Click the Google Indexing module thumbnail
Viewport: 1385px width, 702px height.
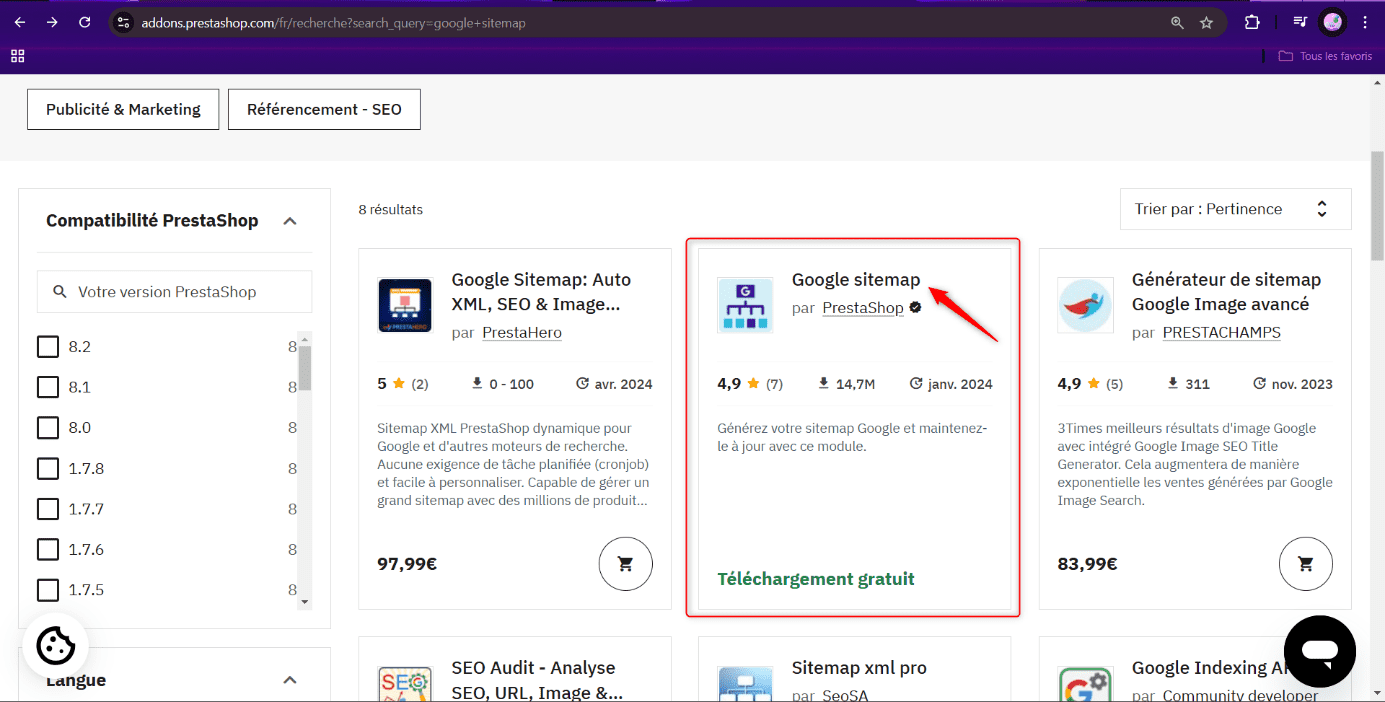click(x=1085, y=684)
